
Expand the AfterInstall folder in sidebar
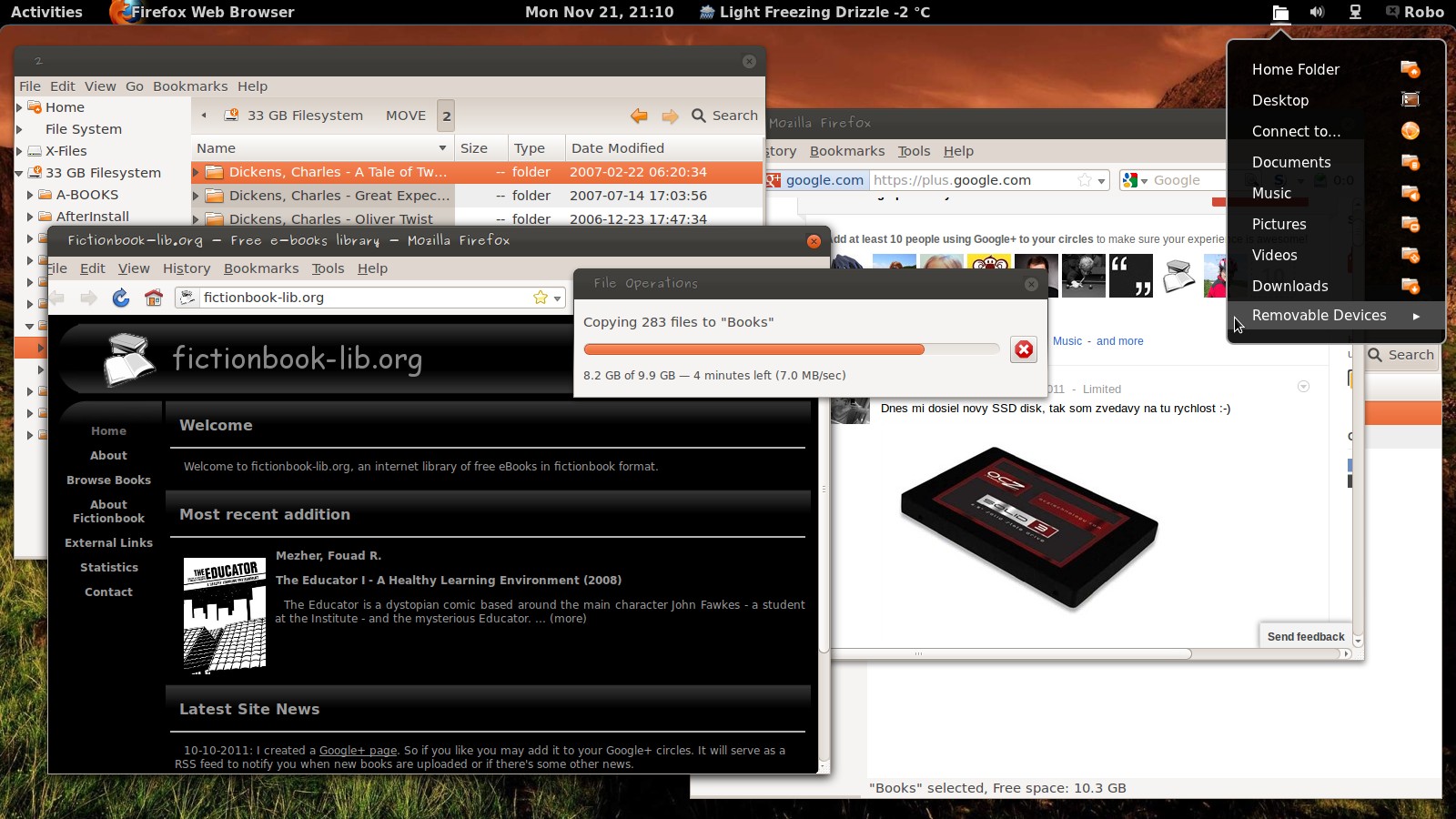[30, 217]
